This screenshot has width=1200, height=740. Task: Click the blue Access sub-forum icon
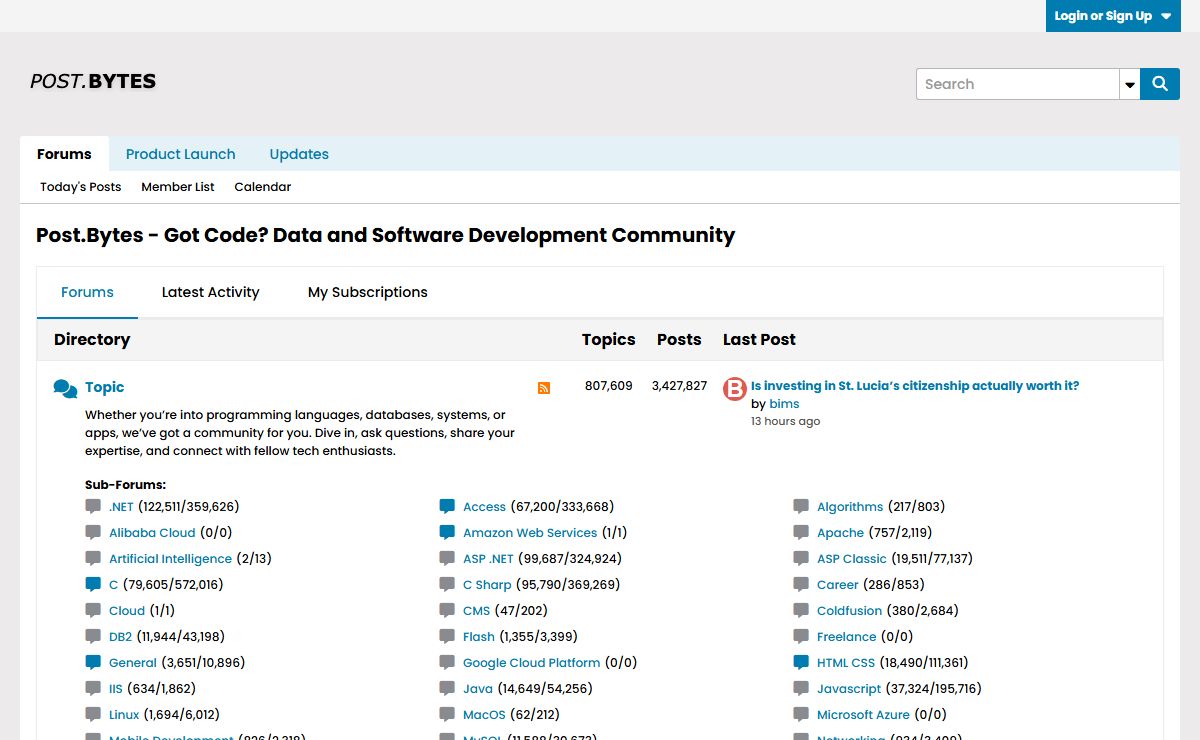(447, 507)
